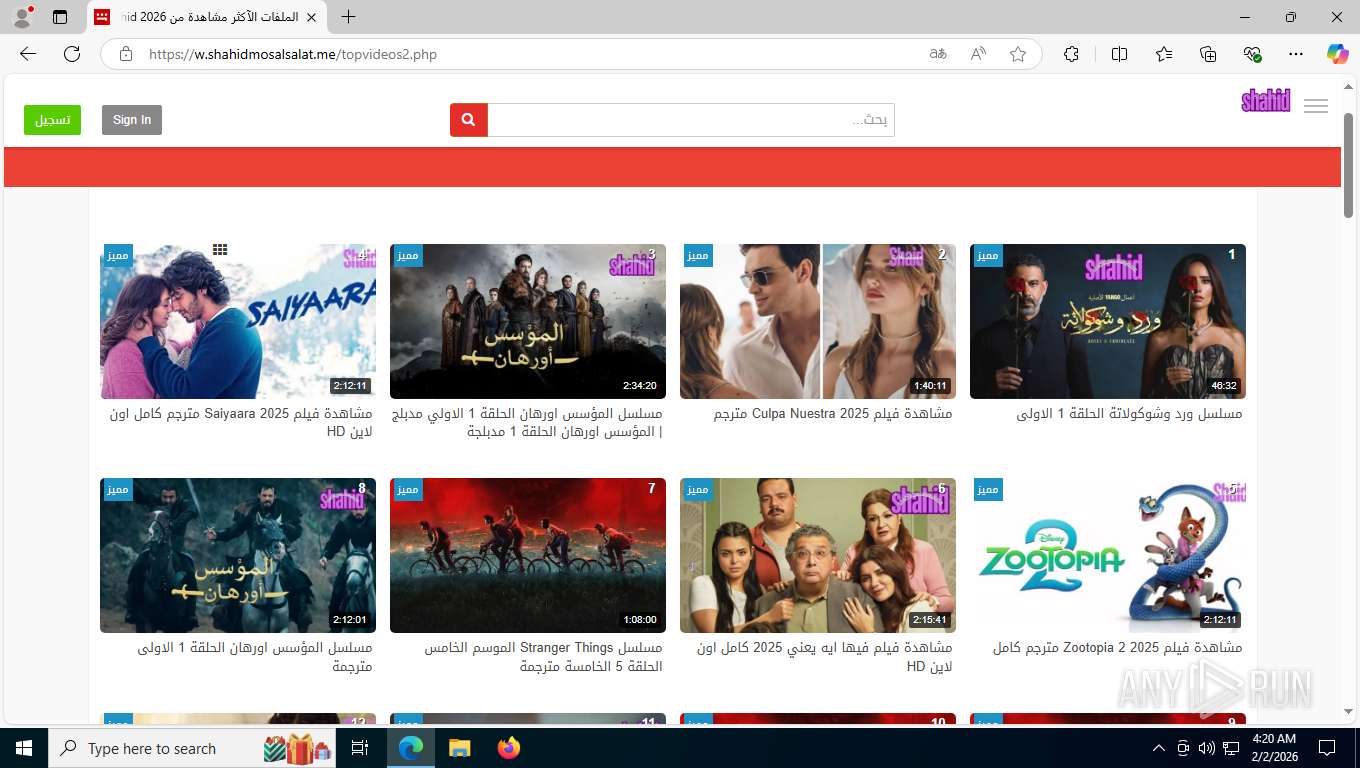The image size is (1360, 768).
Task: Focus the بحث search input field
Action: pos(691,120)
